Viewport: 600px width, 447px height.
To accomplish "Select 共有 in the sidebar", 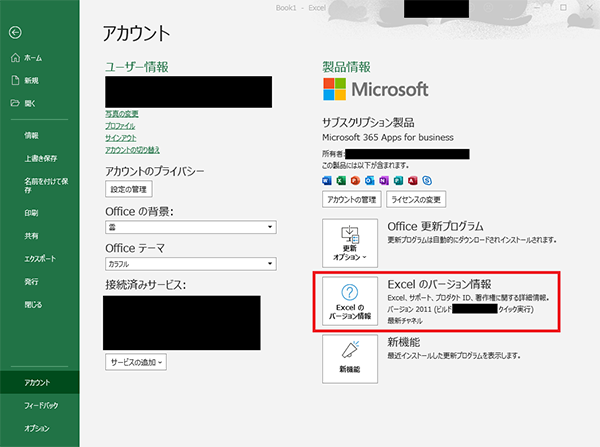I will pos(31,236).
